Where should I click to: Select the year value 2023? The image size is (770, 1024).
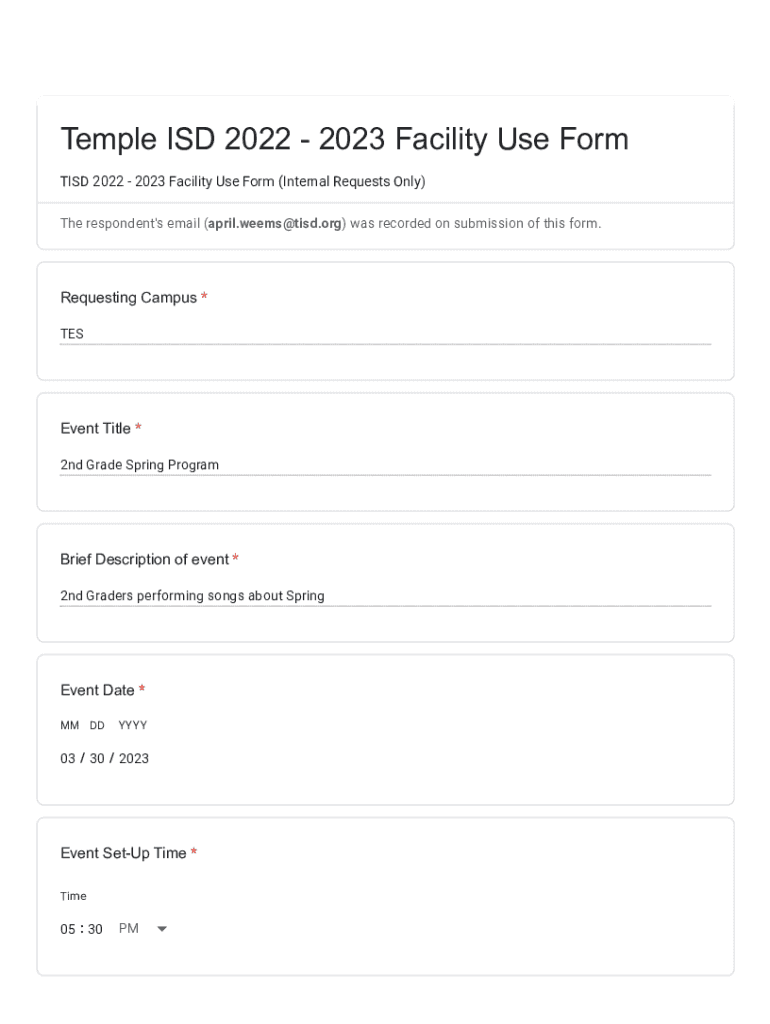click(x=134, y=759)
